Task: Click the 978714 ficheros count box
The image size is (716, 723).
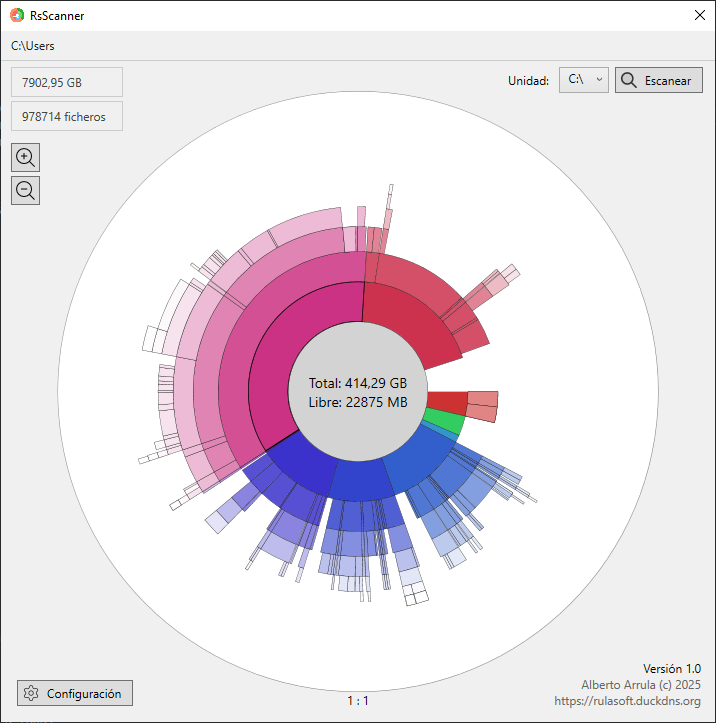Action: (67, 116)
